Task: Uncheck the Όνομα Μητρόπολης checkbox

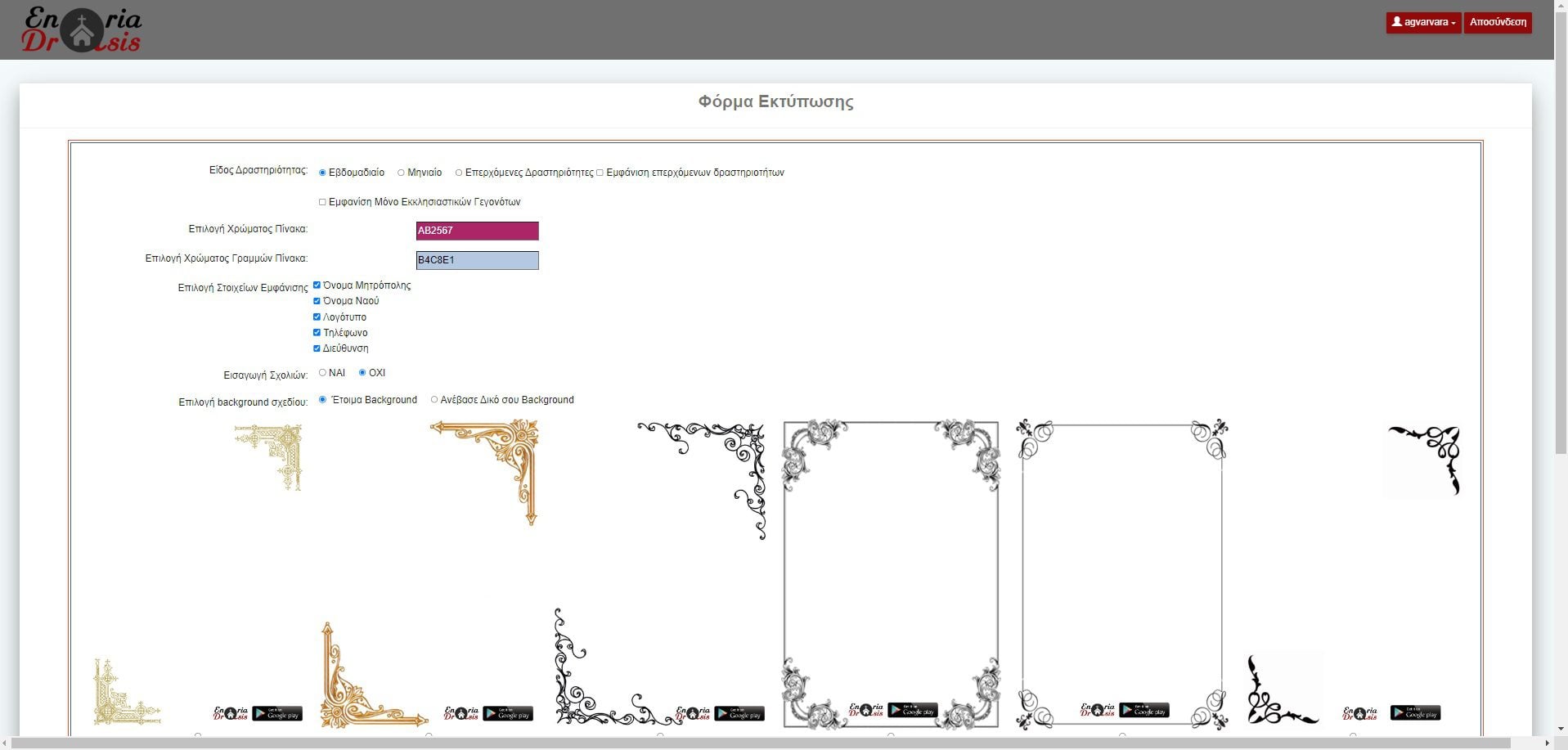Action: tap(317, 285)
